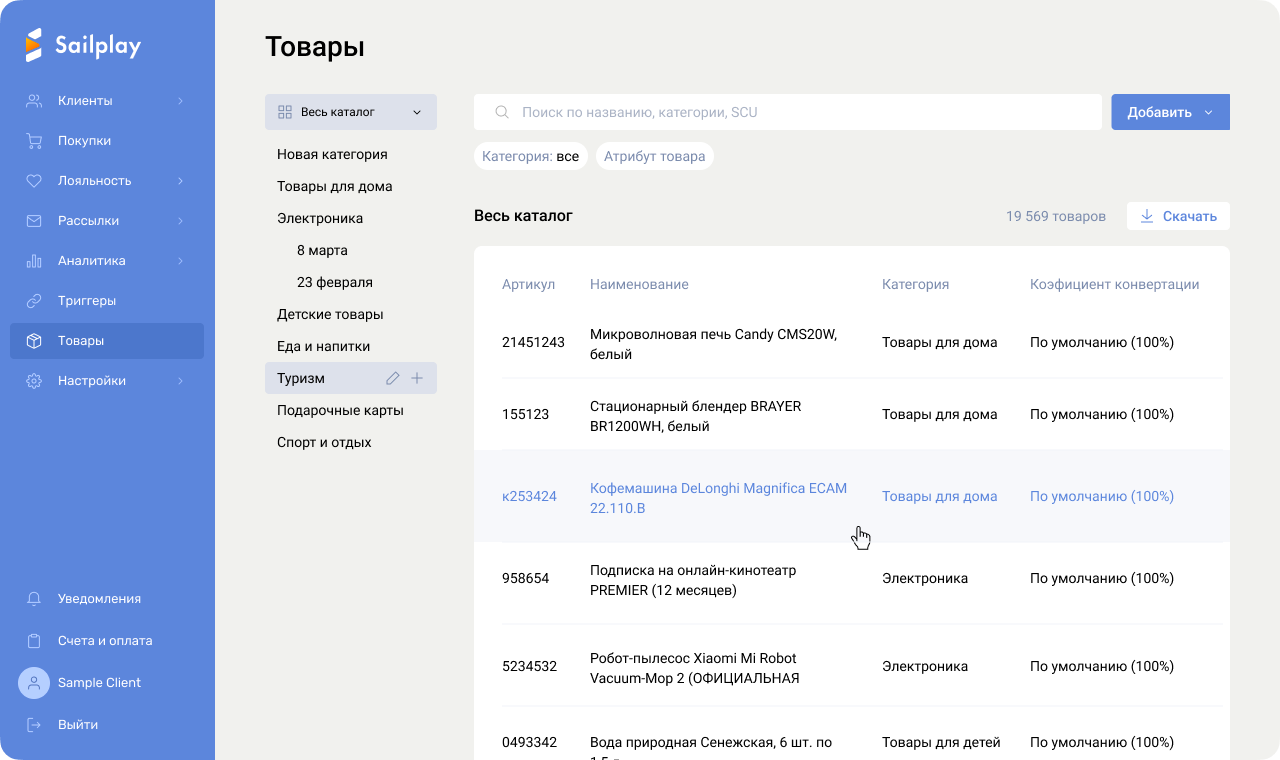Expand the Настройки submenu chevron

click(x=181, y=381)
